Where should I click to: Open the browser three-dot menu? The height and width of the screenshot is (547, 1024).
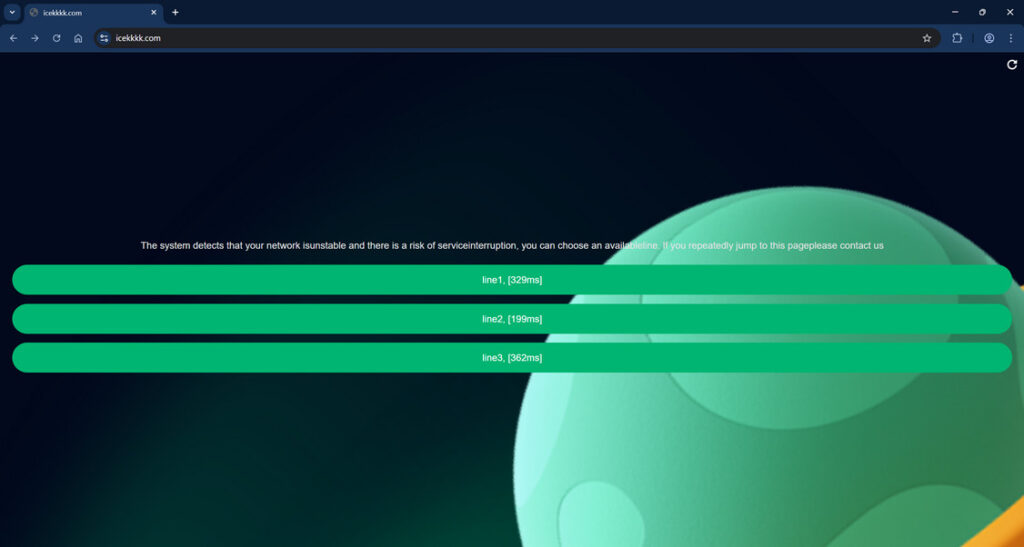1010,39
